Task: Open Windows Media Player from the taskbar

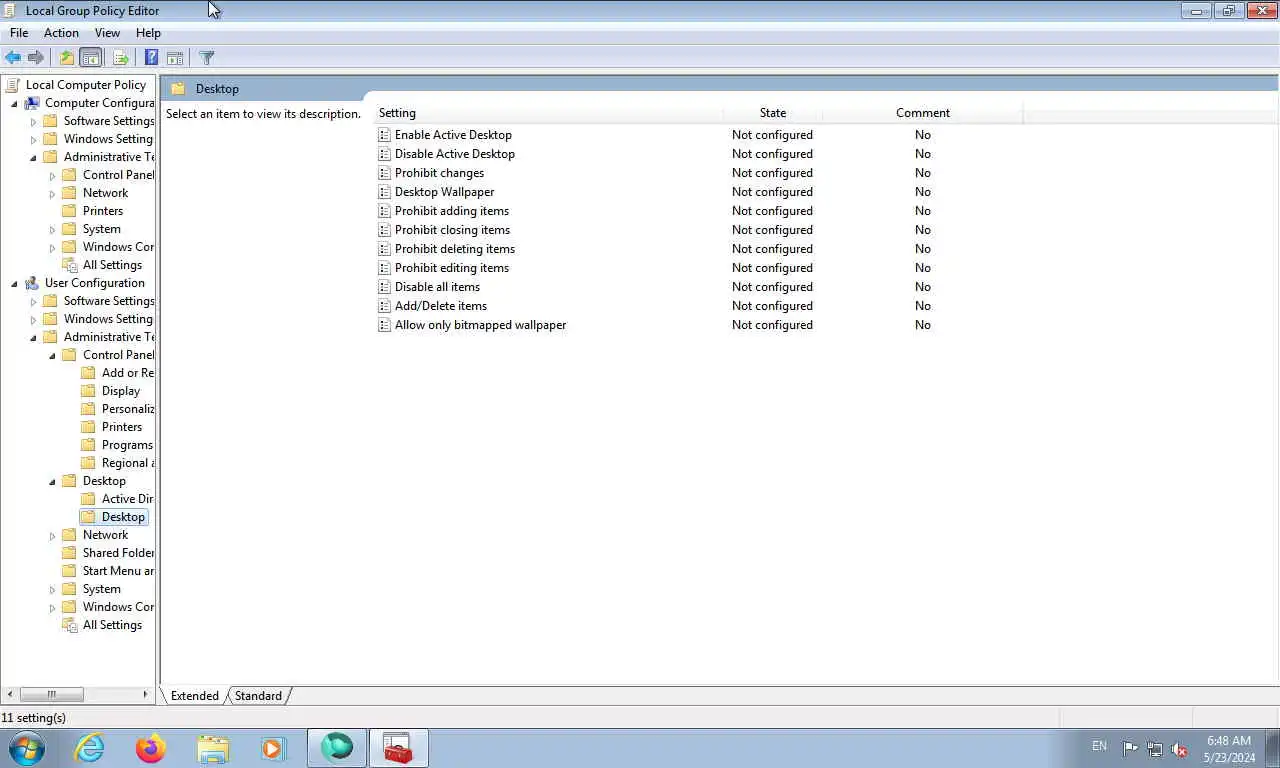Action: tap(274, 748)
